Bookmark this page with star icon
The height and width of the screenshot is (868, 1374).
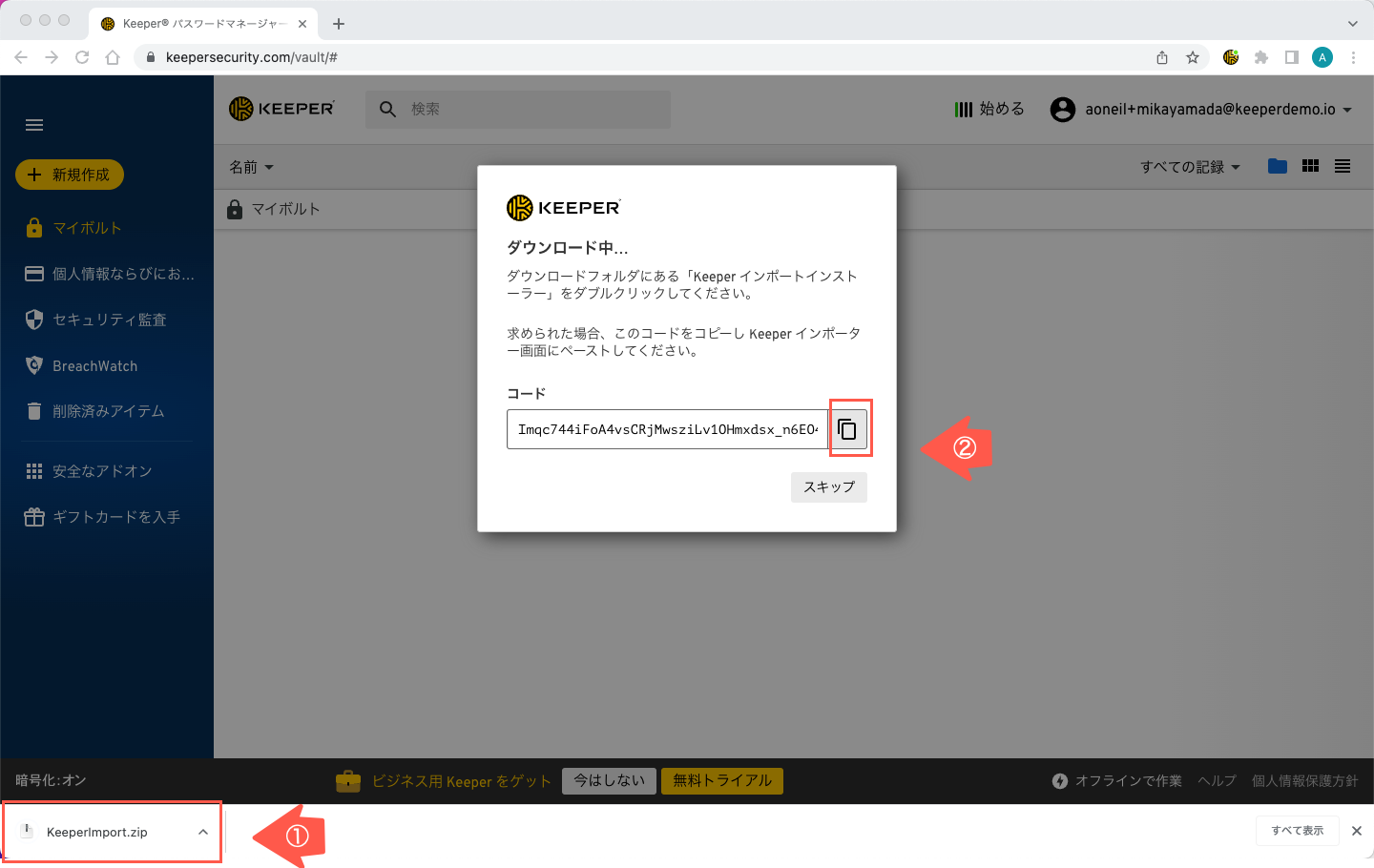1193,57
